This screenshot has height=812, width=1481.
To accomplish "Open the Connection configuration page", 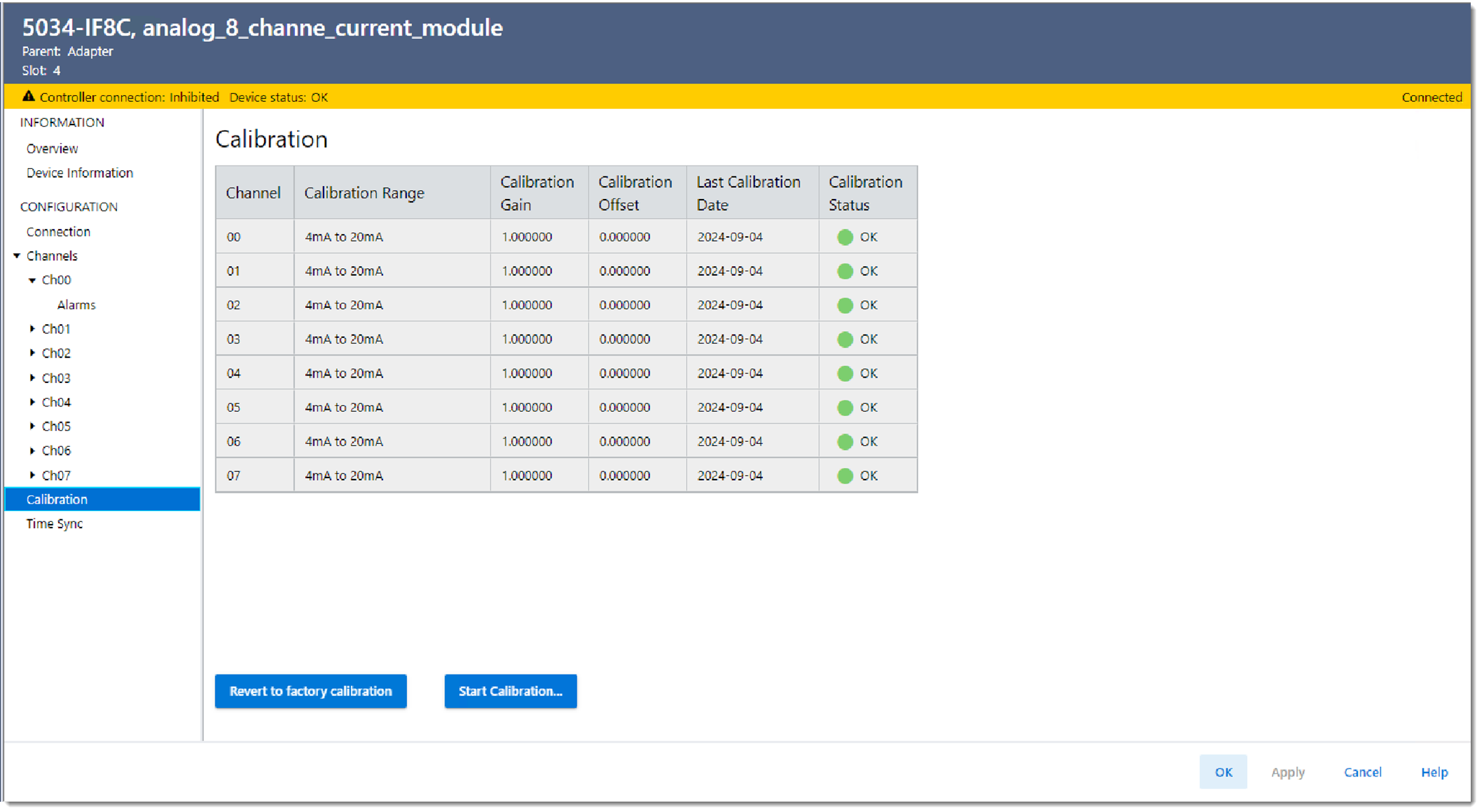I will tap(58, 232).
